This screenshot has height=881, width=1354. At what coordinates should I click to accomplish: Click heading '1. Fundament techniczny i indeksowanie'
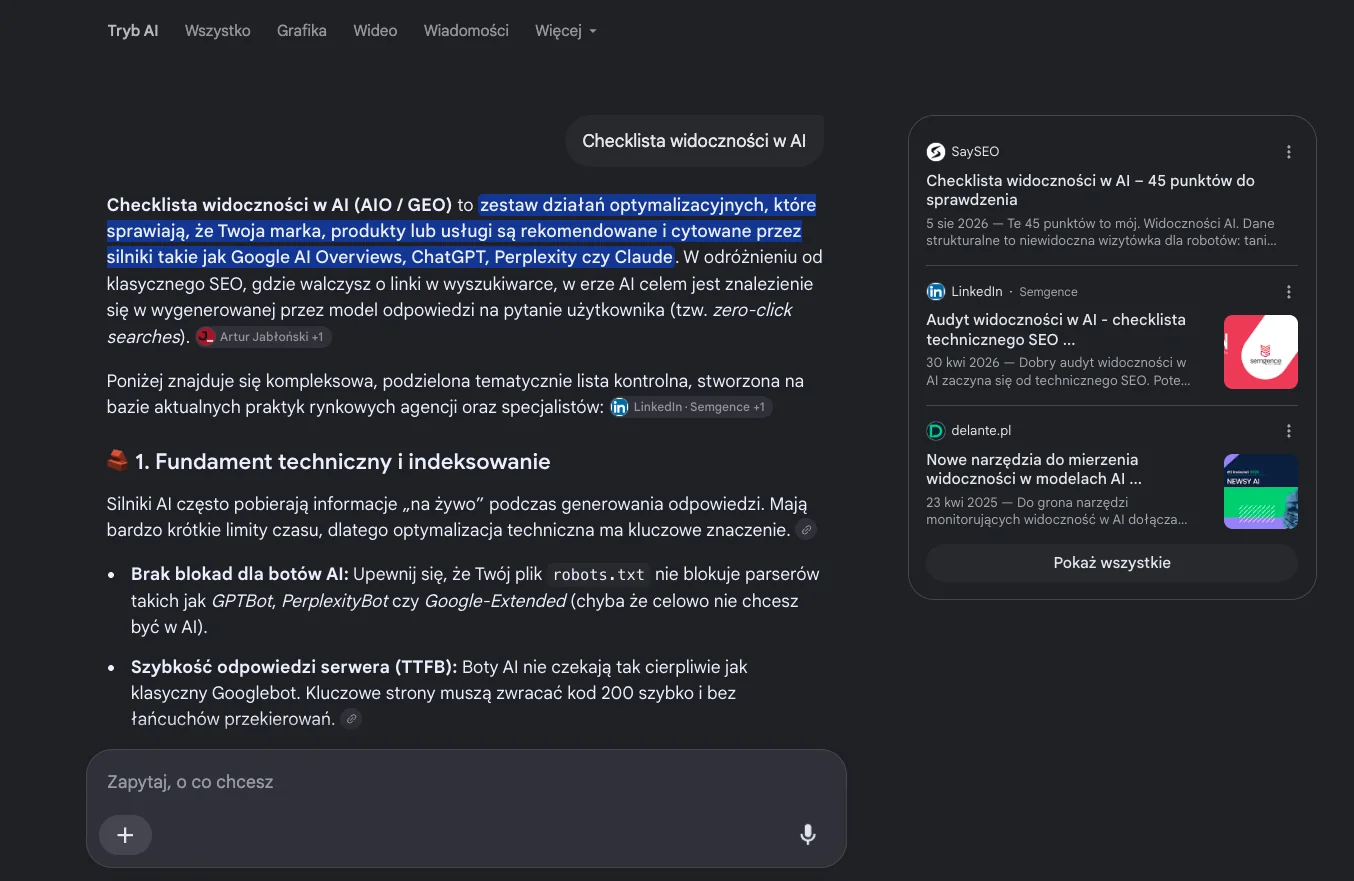point(343,462)
